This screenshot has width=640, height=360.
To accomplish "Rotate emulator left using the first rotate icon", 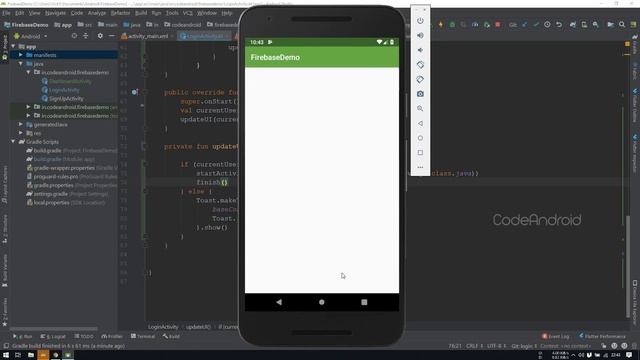I will pos(420,64).
